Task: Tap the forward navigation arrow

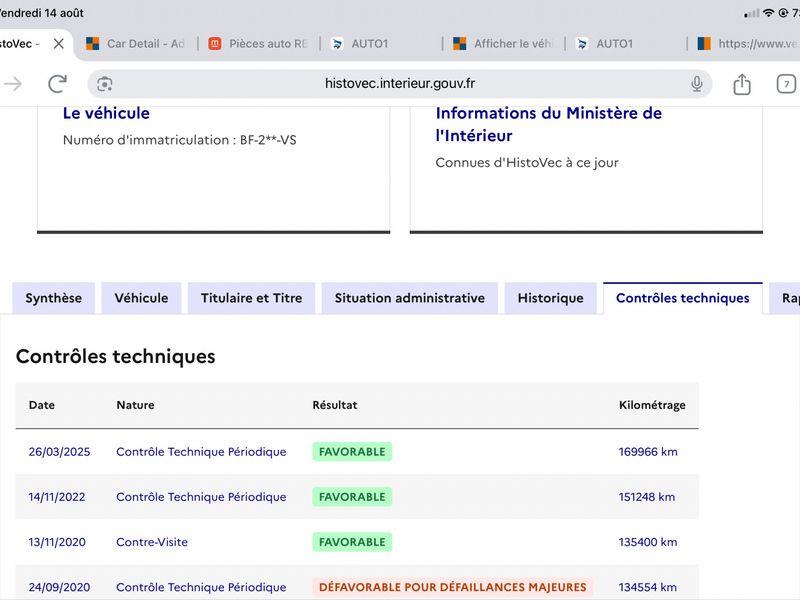Action: tap(13, 84)
